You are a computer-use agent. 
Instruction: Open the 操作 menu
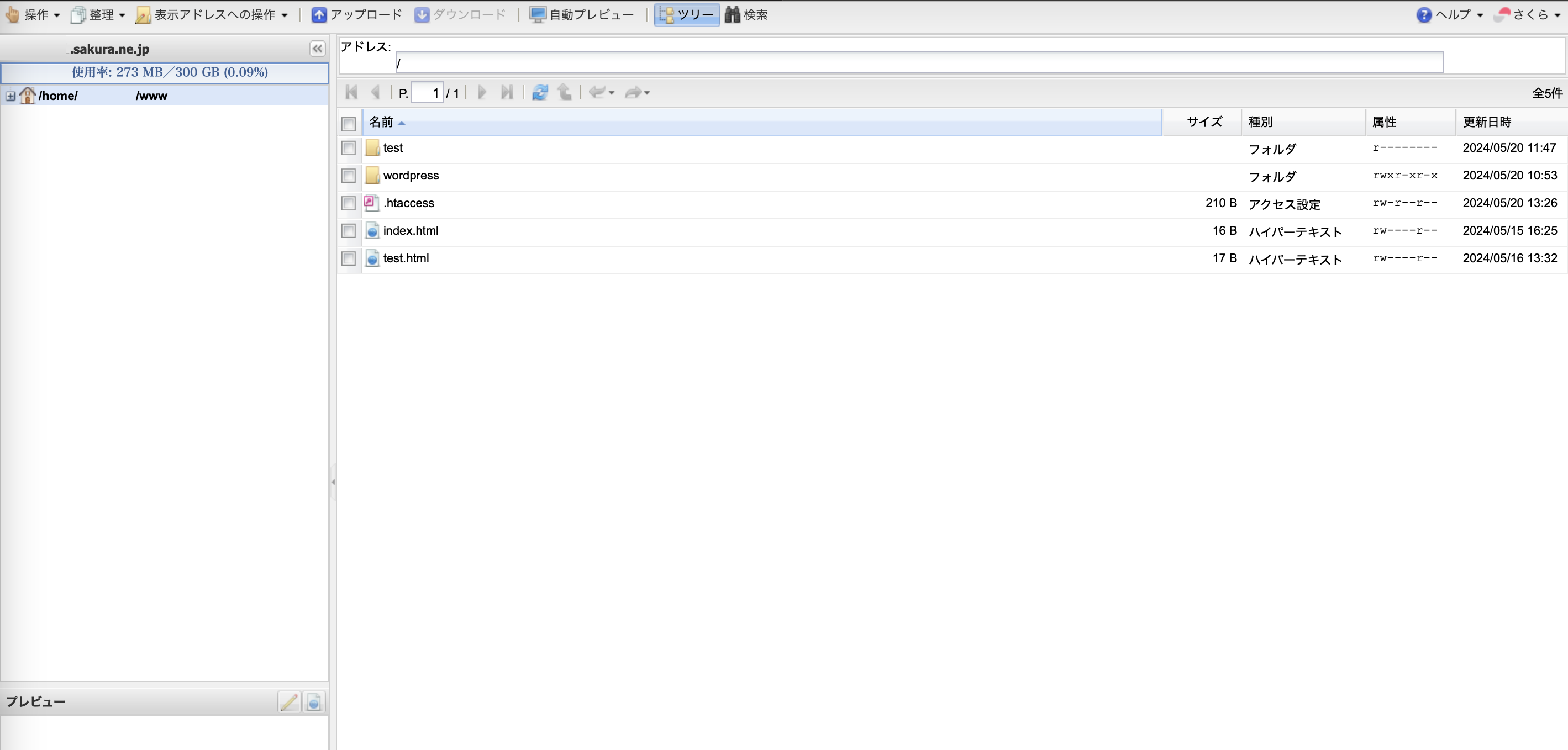32,14
